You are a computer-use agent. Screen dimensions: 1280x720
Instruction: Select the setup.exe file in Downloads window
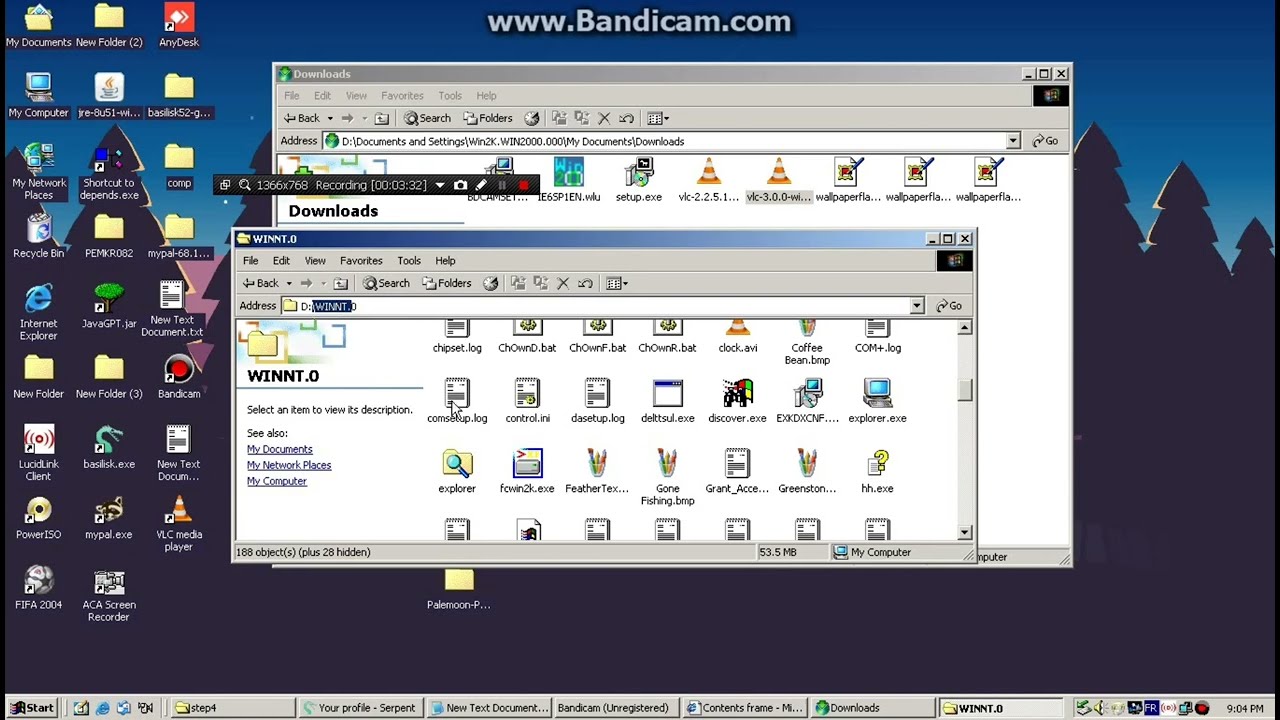coord(638,180)
